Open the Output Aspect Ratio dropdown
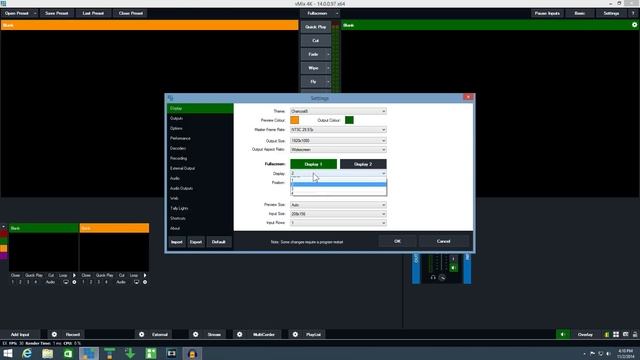 pos(338,149)
